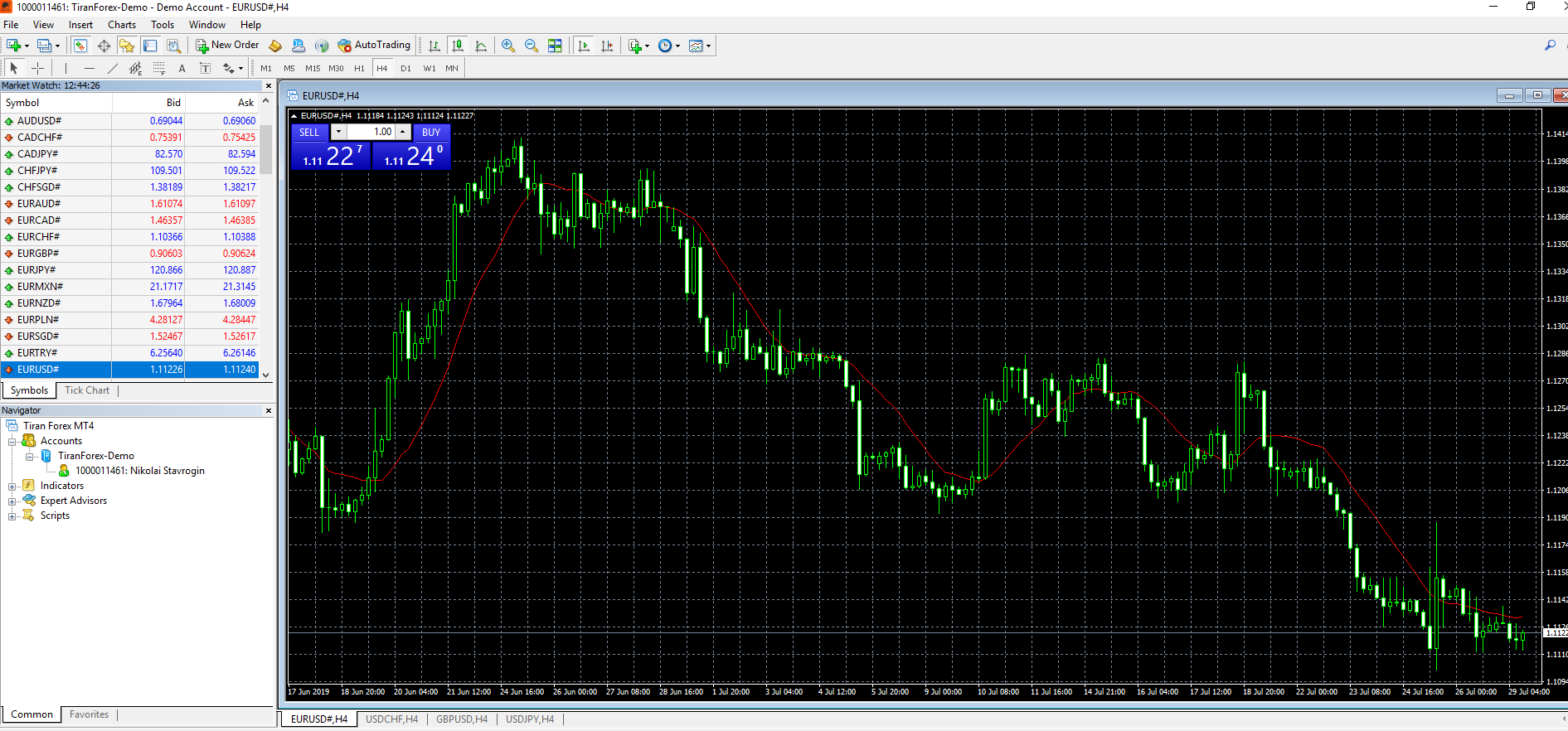Tile chart windows icon
Viewport: 1568px width, 731px height.
[555, 46]
